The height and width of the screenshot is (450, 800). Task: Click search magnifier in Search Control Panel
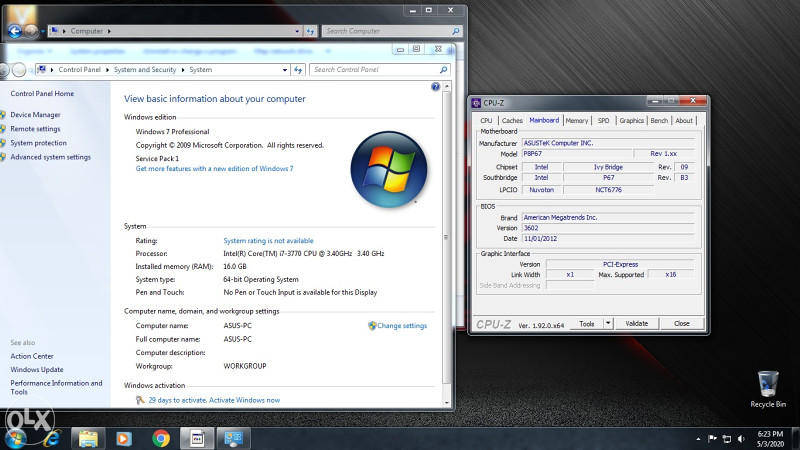[x=443, y=70]
